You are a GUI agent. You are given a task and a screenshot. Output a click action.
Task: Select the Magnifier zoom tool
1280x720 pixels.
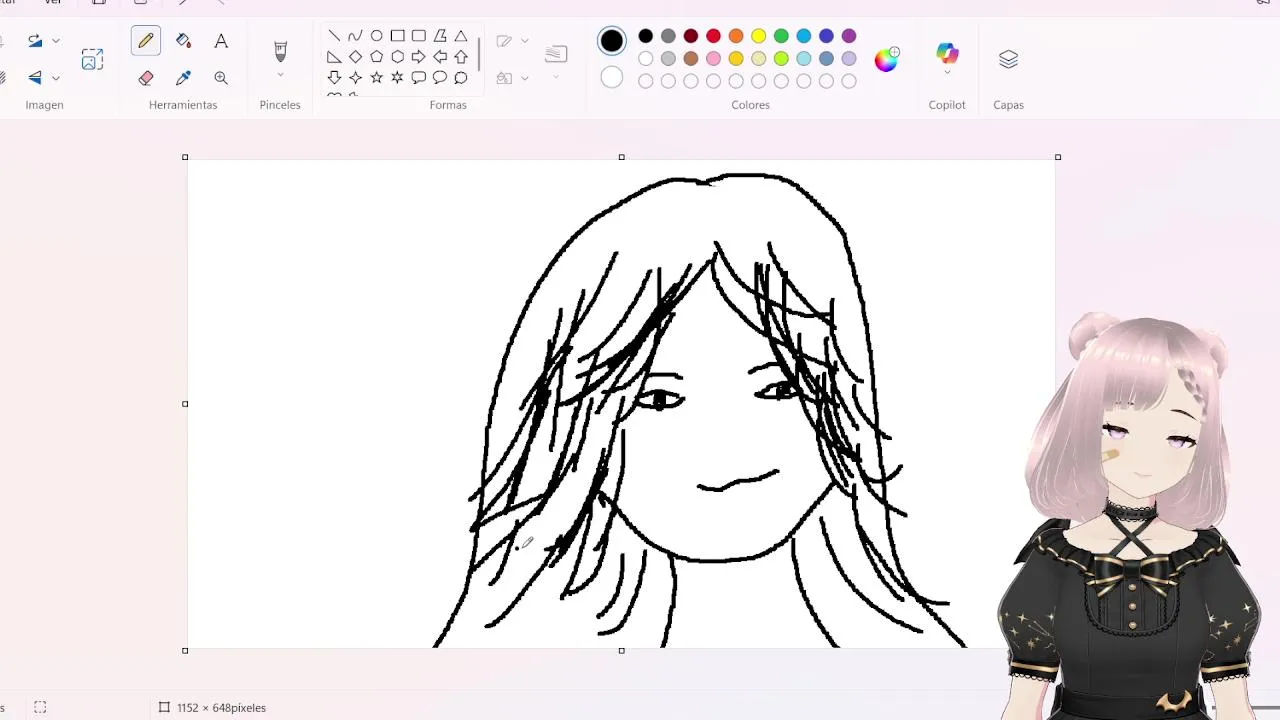221,78
